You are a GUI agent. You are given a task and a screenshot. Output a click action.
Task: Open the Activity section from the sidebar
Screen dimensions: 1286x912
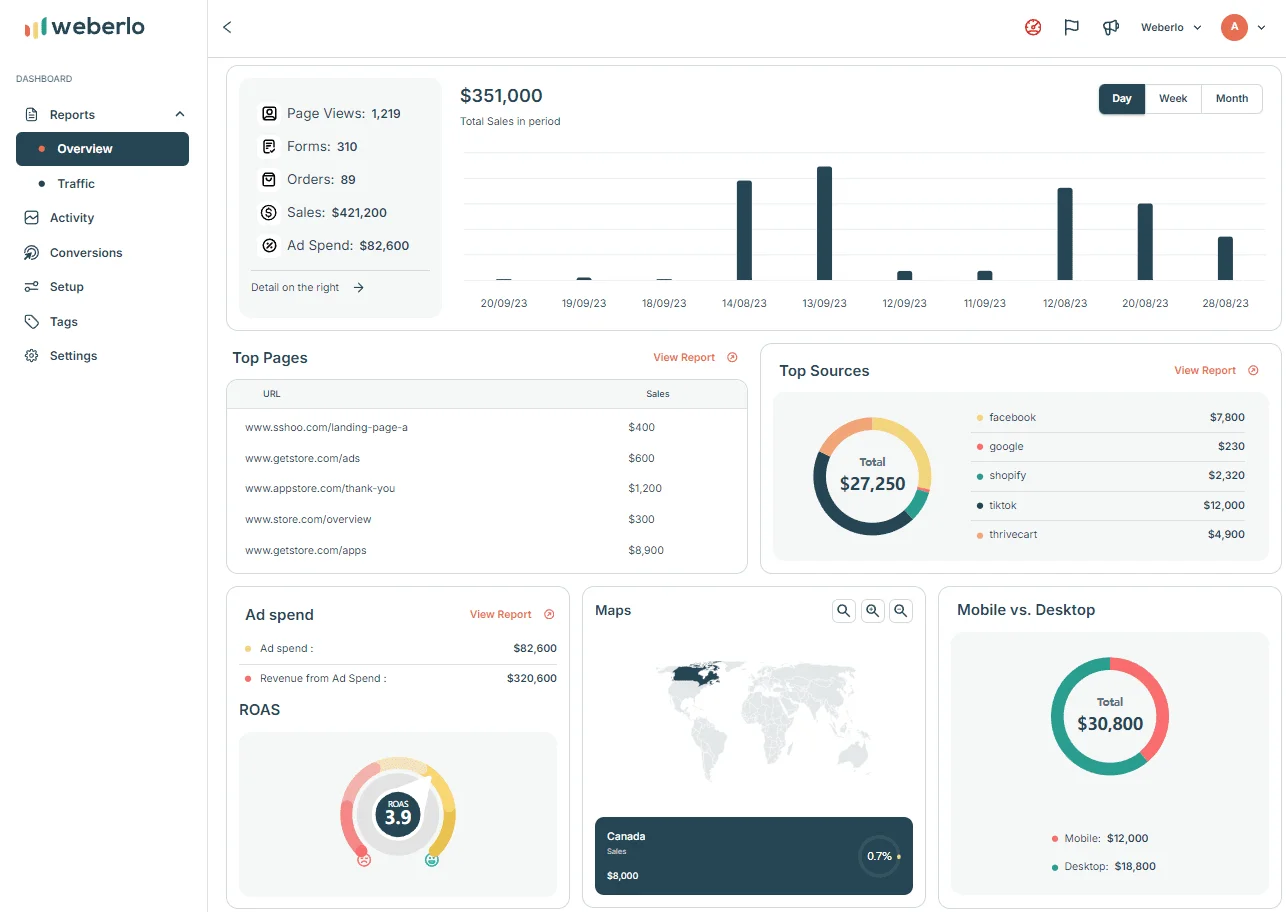pyautogui.click(x=70, y=217)
